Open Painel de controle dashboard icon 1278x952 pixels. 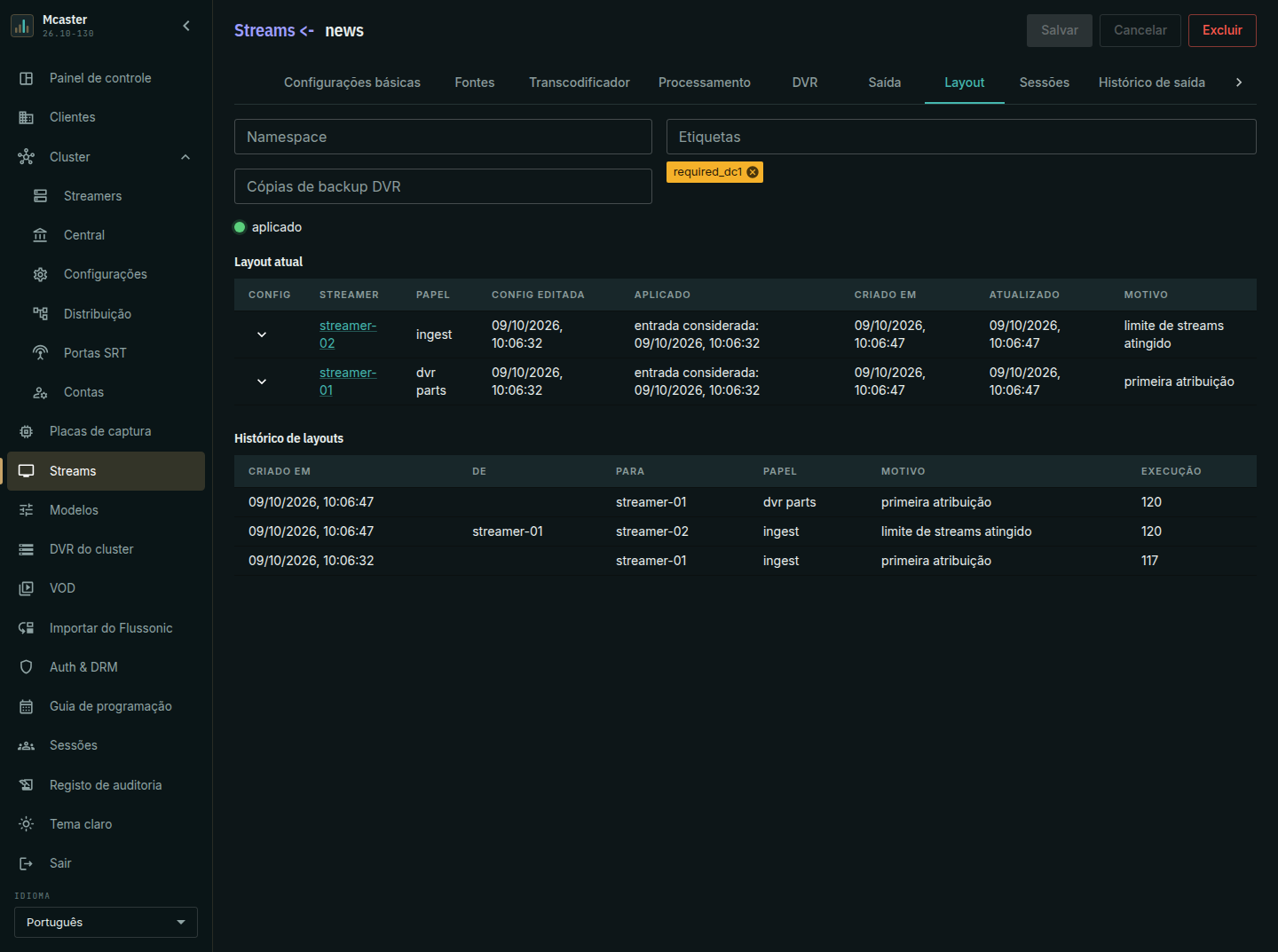[x=27, y=78]
